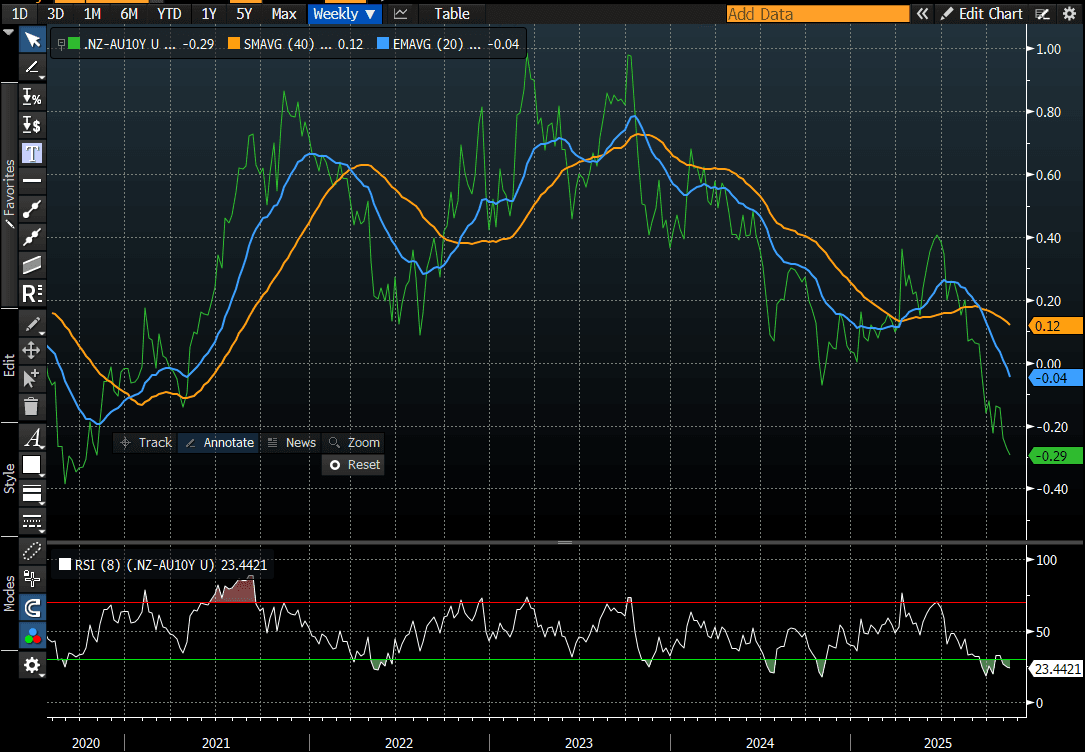Pick the dollar change measurement tool

[32, 125]
